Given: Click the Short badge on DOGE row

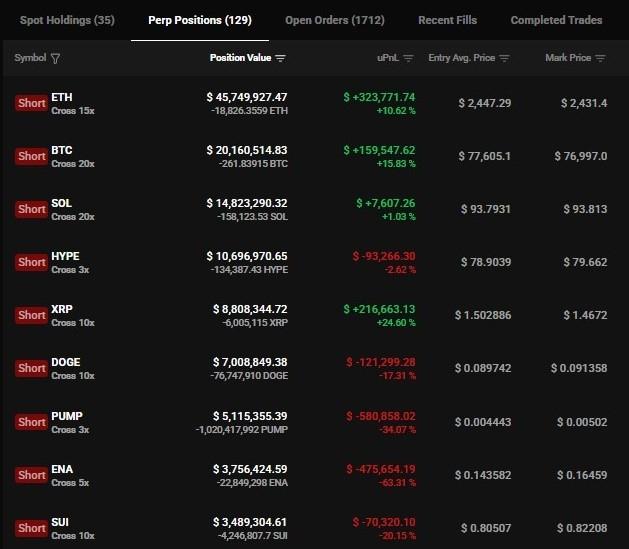Looking at the screenshot, I should click(31, 368).
